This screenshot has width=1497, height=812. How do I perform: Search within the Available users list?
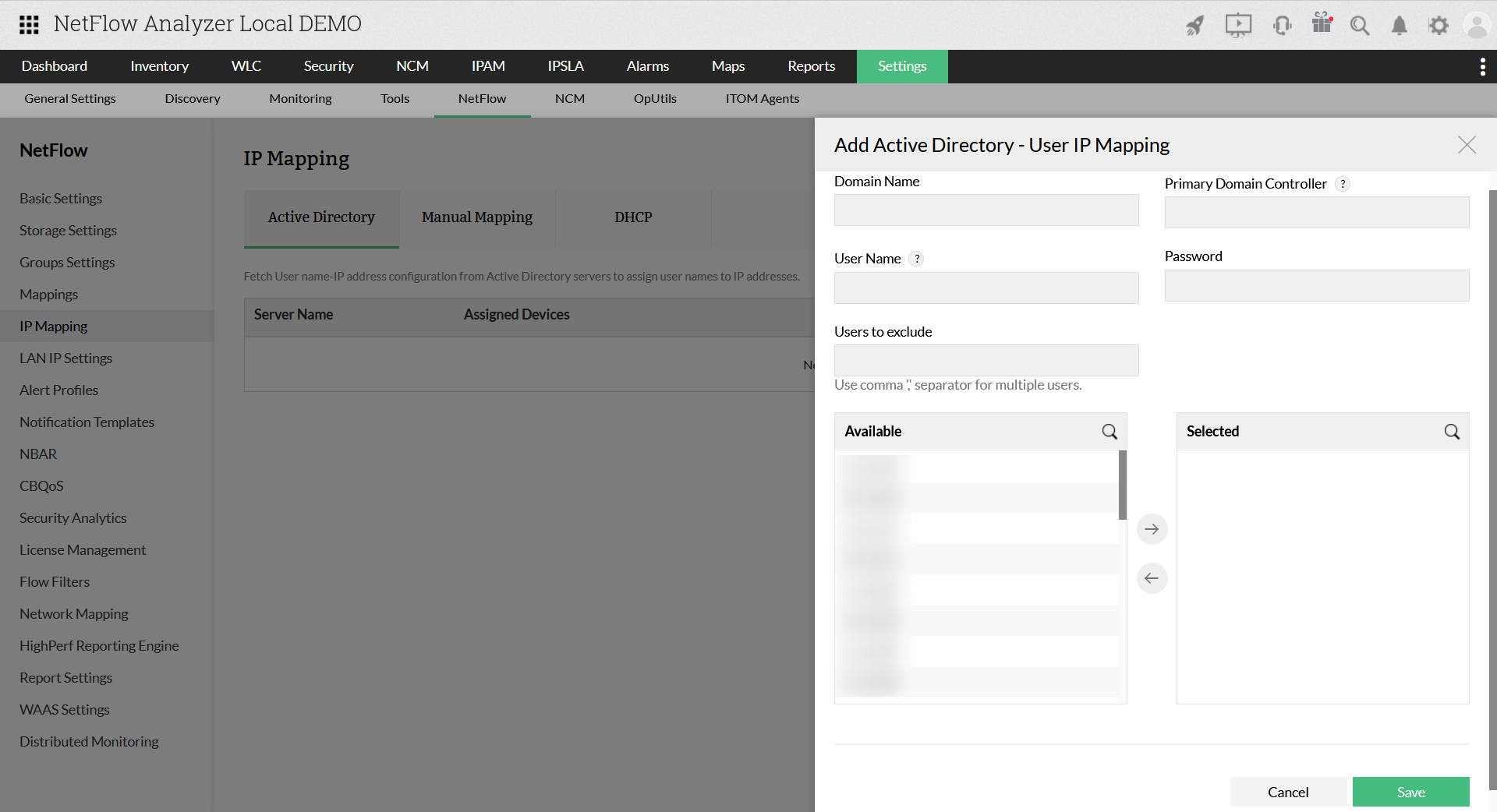click(x=1109, y=432)
